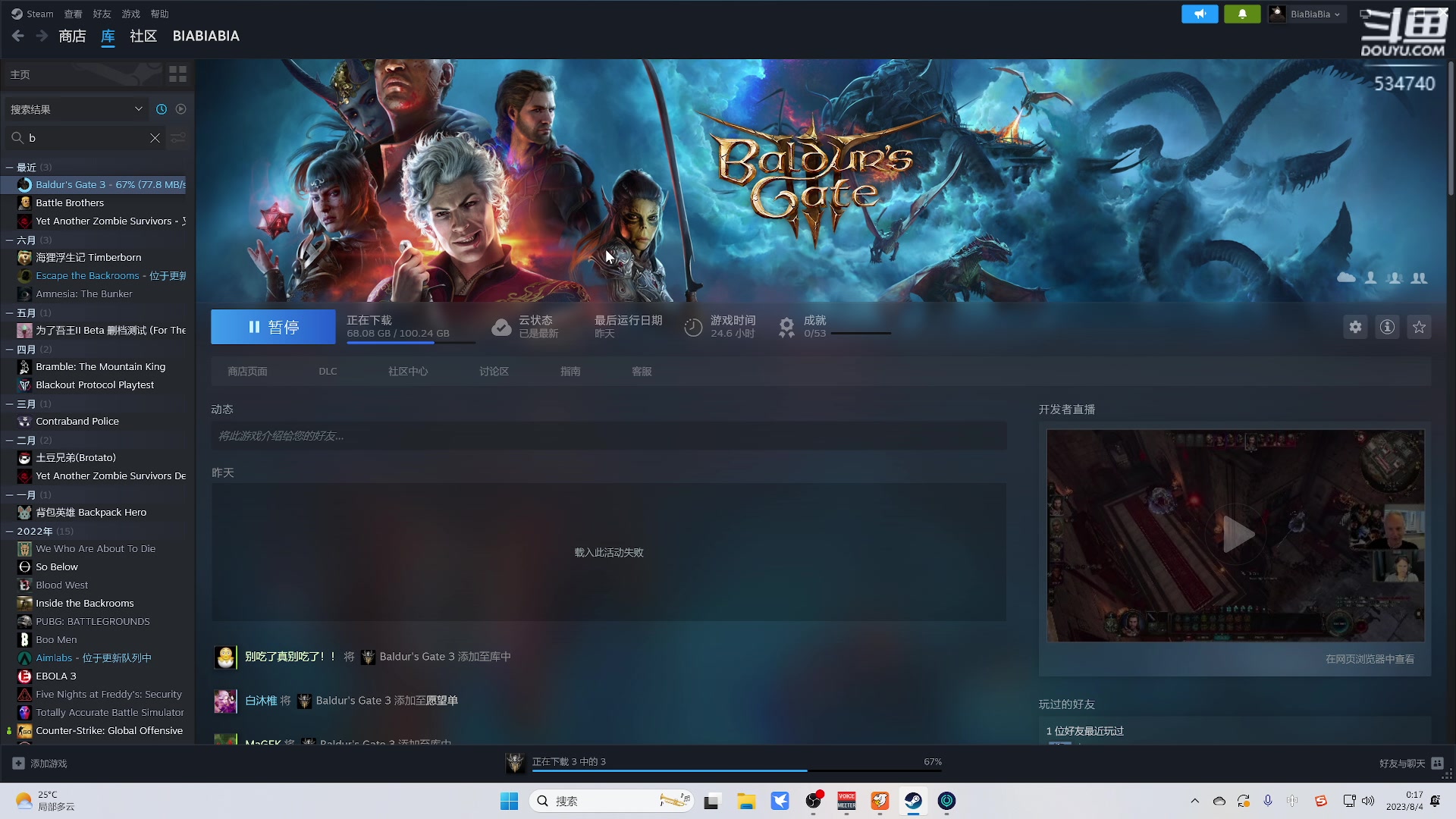1456x819 pixels.
Task: Open the 好友 menu
Action: pos(102,14)
